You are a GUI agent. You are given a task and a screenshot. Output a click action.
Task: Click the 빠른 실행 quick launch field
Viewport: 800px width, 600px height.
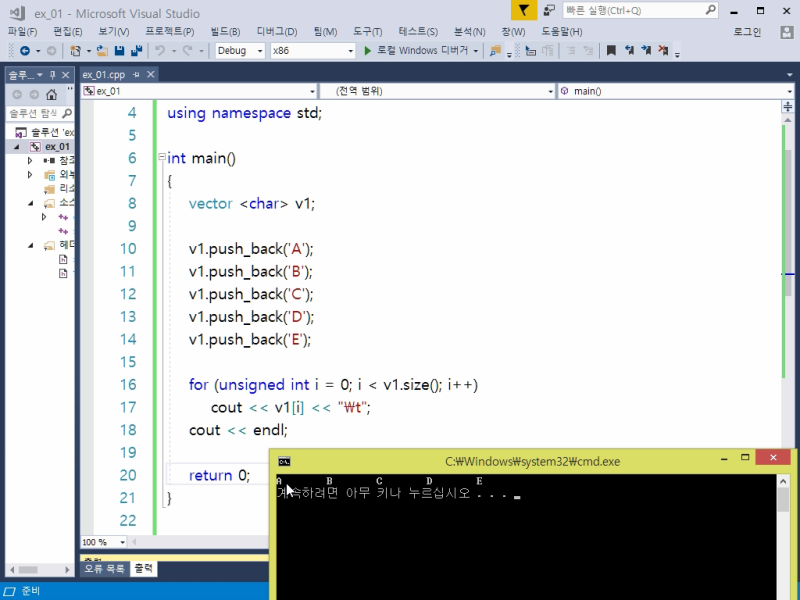click(x=640, y=10)
